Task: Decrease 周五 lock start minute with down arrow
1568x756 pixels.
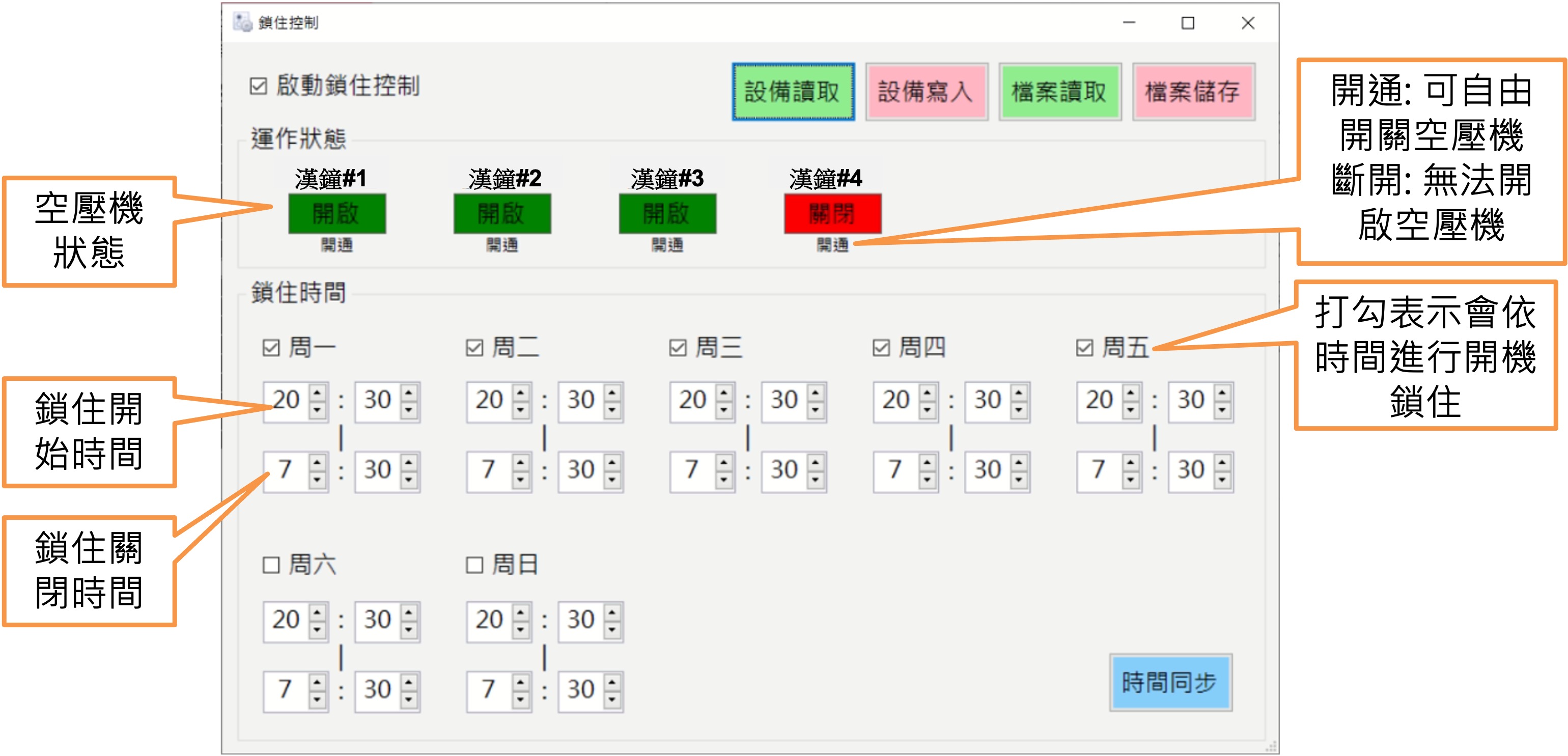Action: [x=1222, y=410]
